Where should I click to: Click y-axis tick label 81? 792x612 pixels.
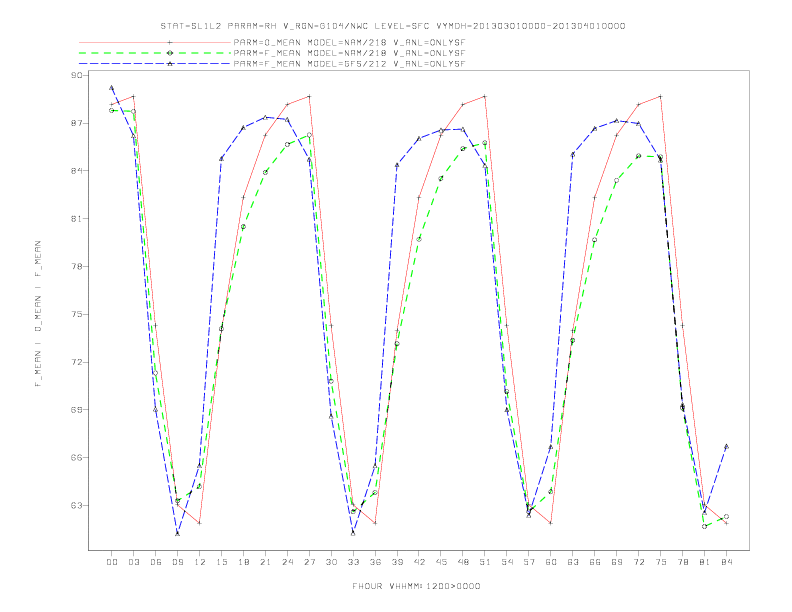pos(77,219)
